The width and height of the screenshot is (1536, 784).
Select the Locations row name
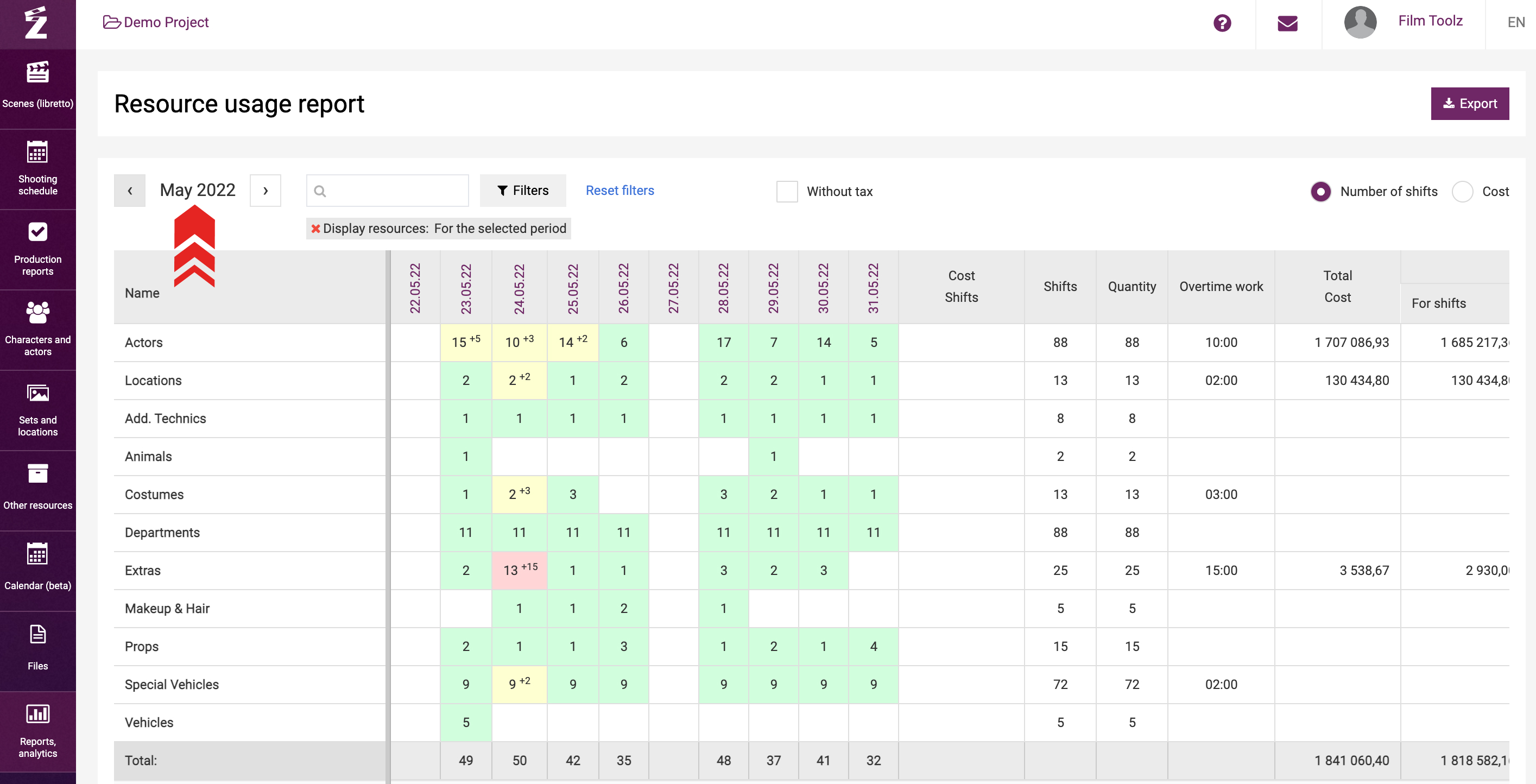pyautogui.click(x=153, y=381)
